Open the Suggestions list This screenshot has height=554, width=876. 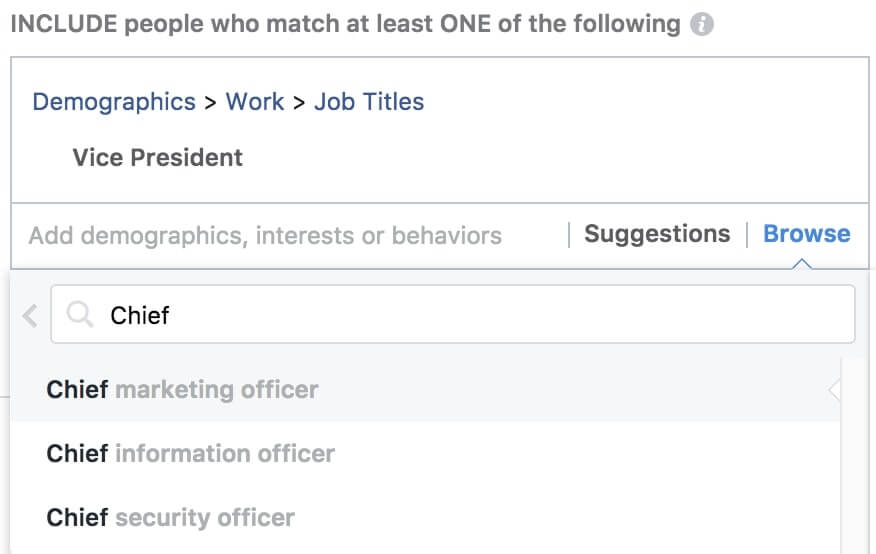[x=657, y=234]
